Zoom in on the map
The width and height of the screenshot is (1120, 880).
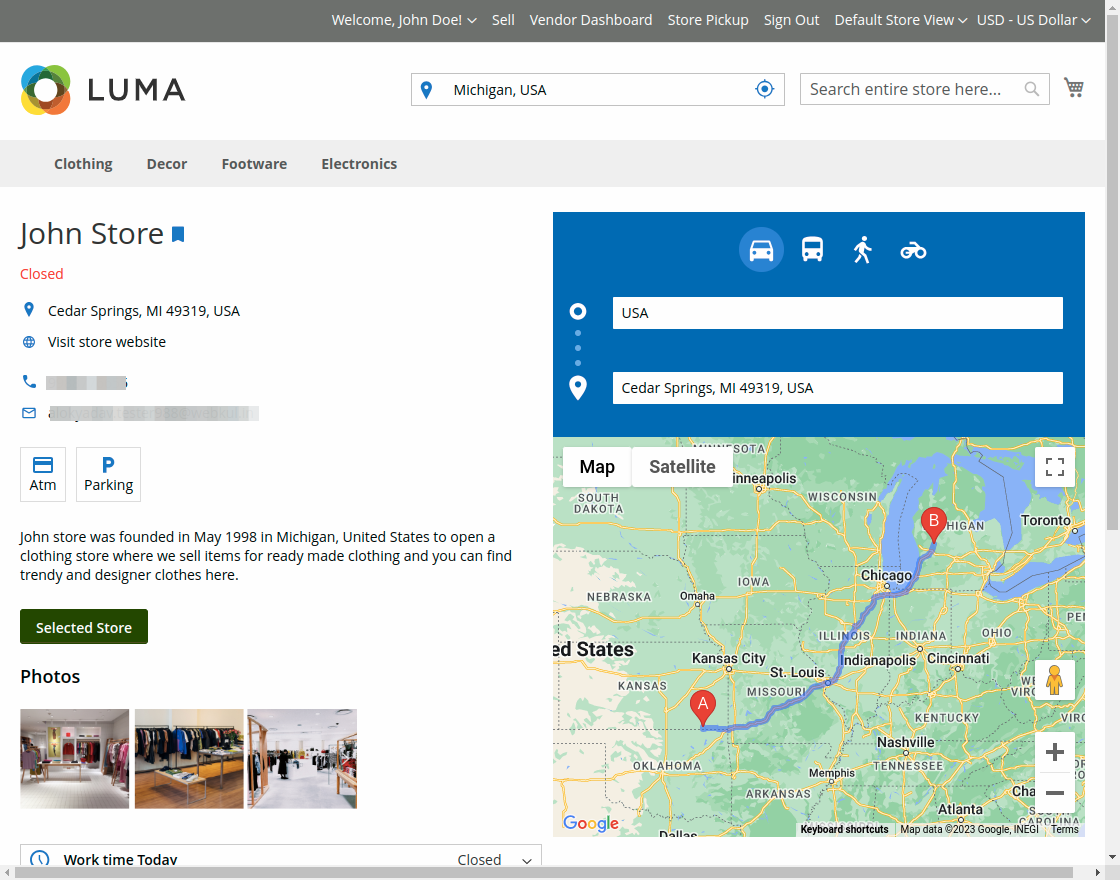click(1055, 752)
